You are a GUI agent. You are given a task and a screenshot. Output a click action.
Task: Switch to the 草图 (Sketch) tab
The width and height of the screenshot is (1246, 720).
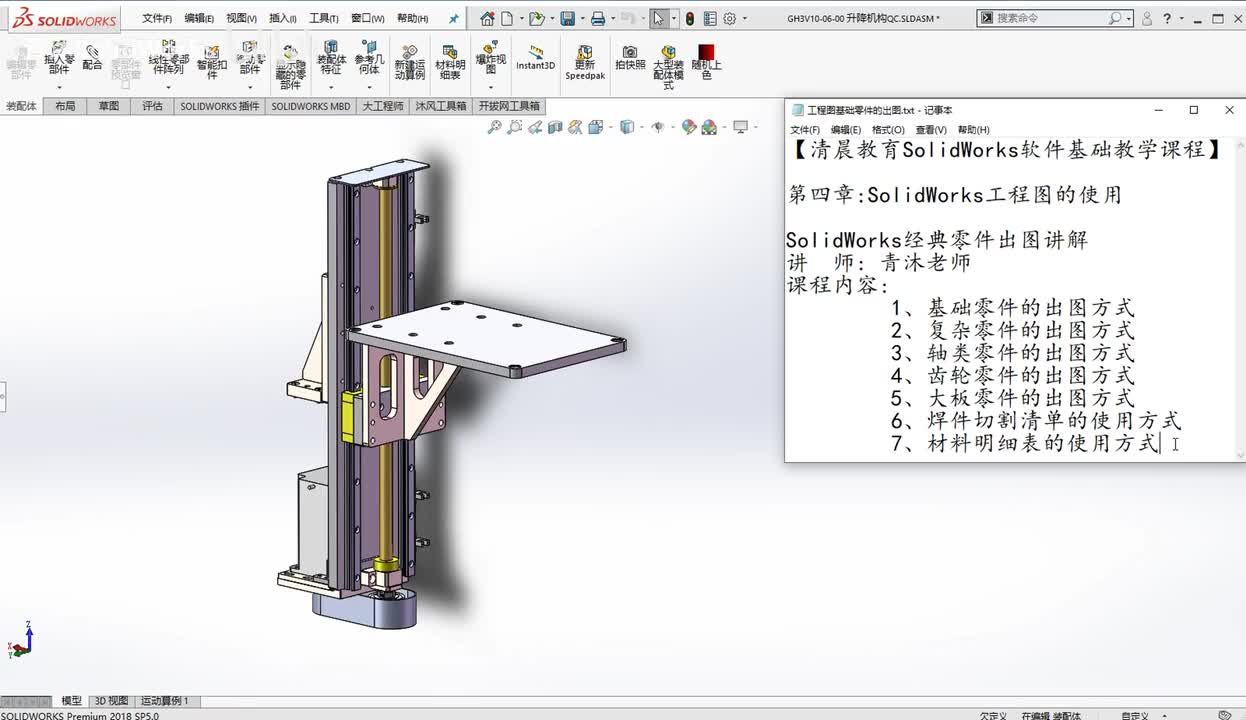pos(109,106)
